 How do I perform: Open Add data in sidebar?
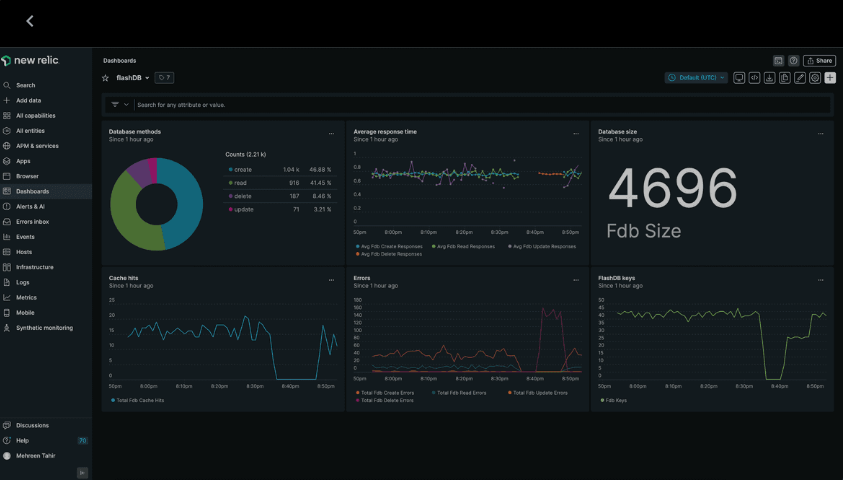click(x=28, y=100)
